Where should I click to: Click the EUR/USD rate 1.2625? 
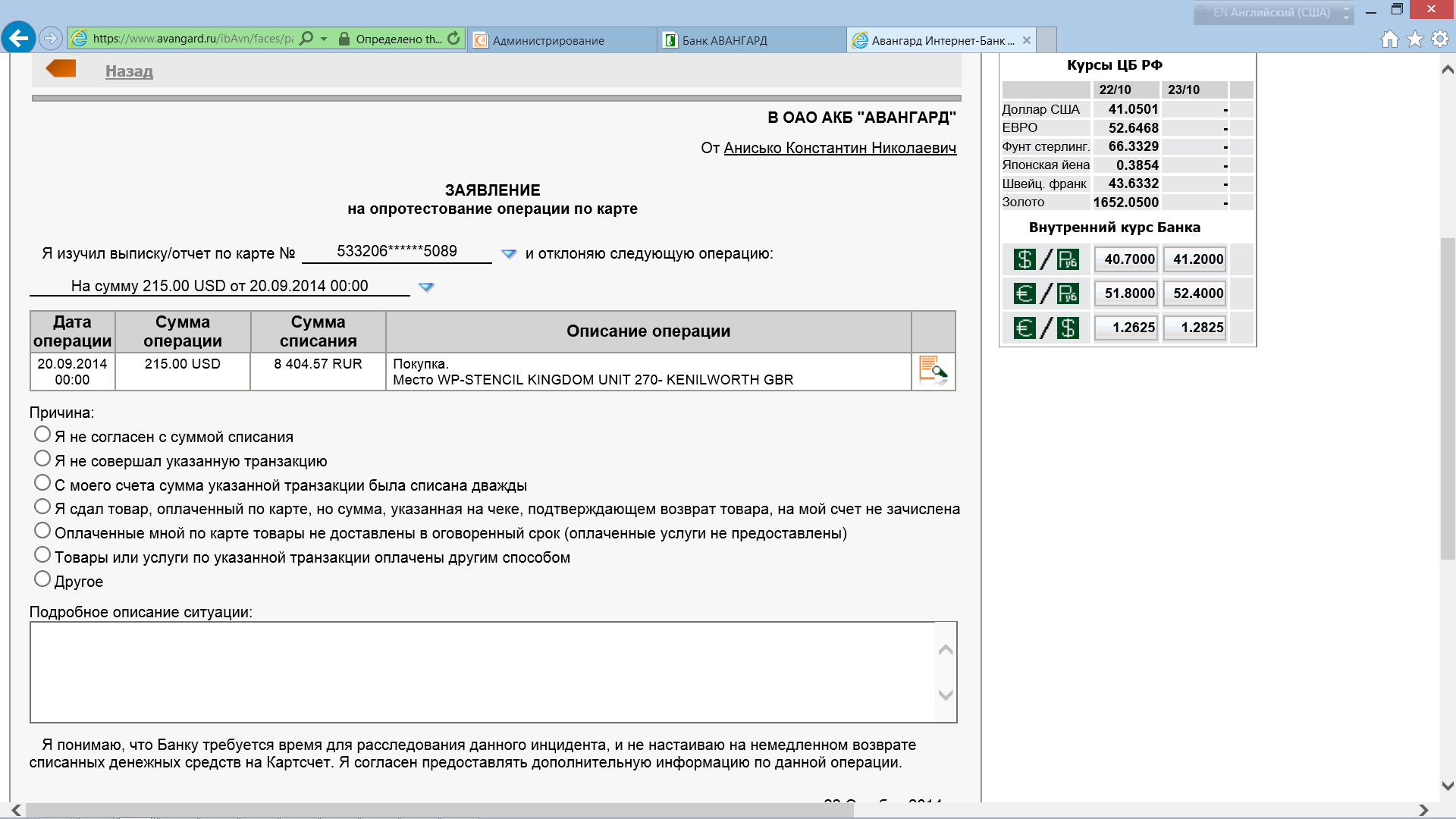(1126, 328)
